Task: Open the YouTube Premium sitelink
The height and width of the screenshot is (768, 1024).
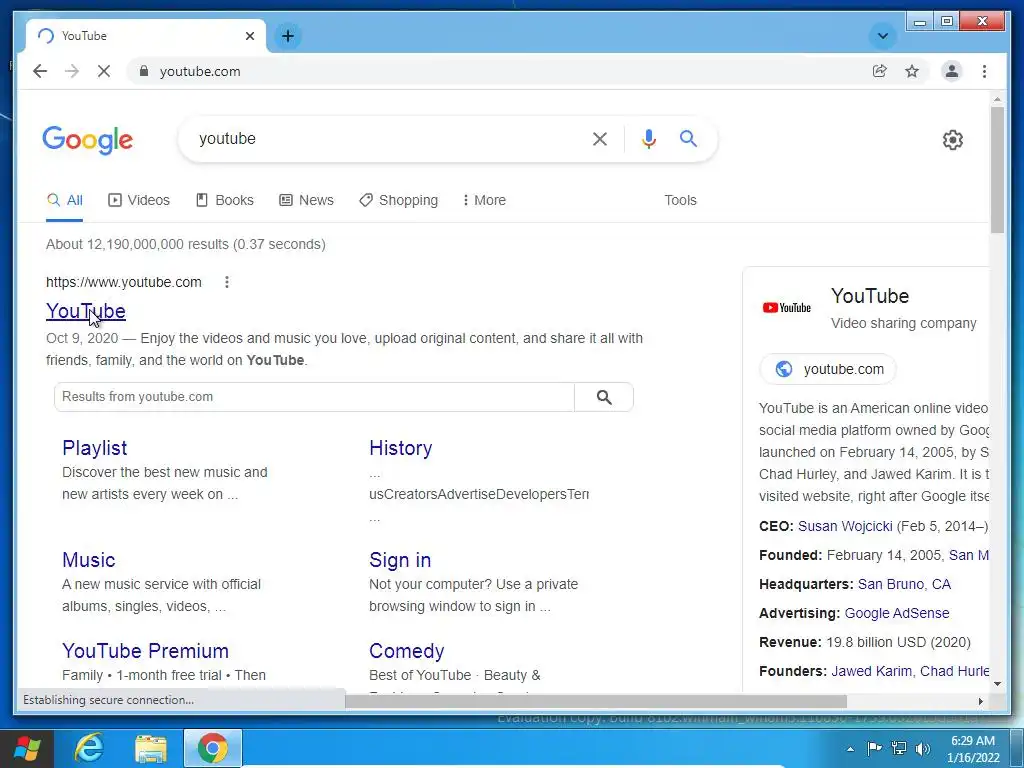Action: [146, 651]
